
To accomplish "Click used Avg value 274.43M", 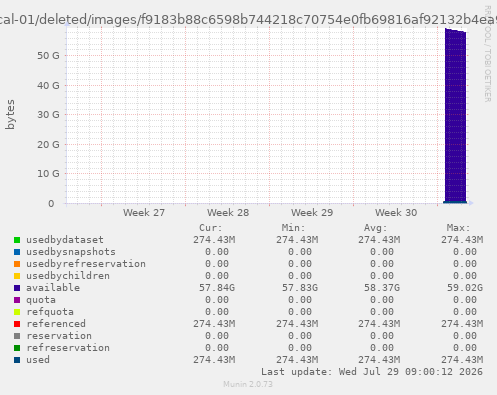I will [379, 360].
